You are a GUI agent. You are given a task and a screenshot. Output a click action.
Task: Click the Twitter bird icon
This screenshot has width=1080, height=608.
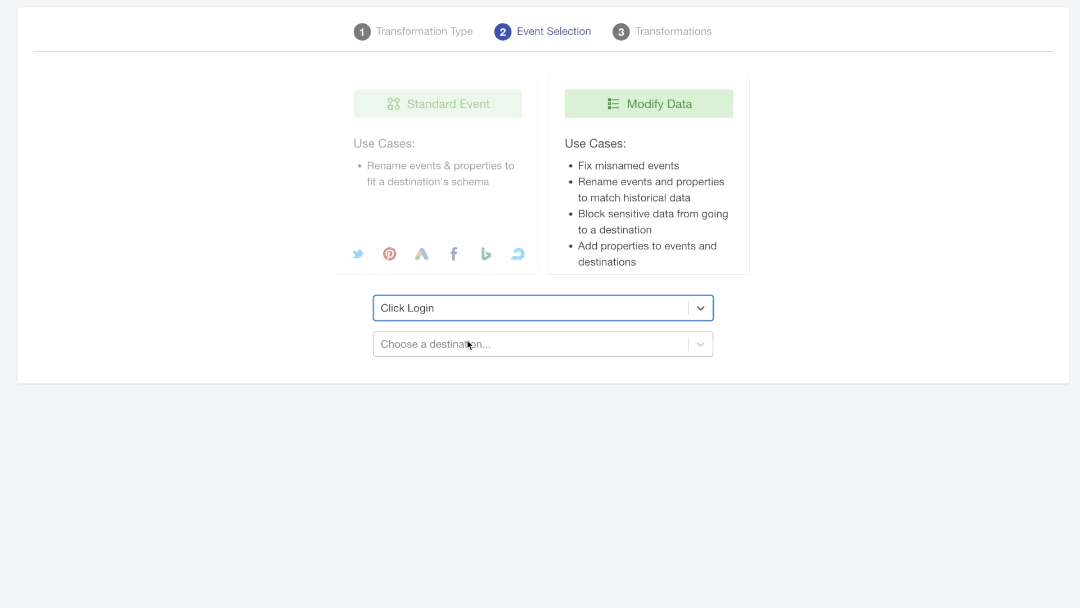pyautogui.click(x=358, y=254)
